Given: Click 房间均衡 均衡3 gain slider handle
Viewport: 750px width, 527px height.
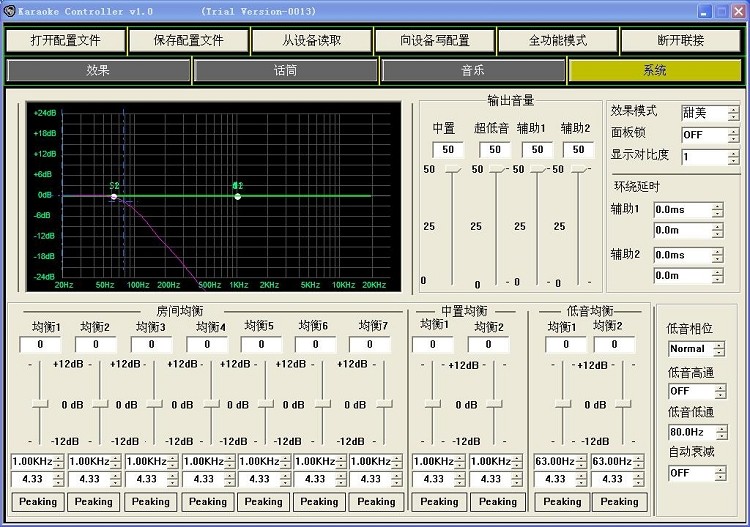Looking at the screenshot, I should [x=154, y=404].
